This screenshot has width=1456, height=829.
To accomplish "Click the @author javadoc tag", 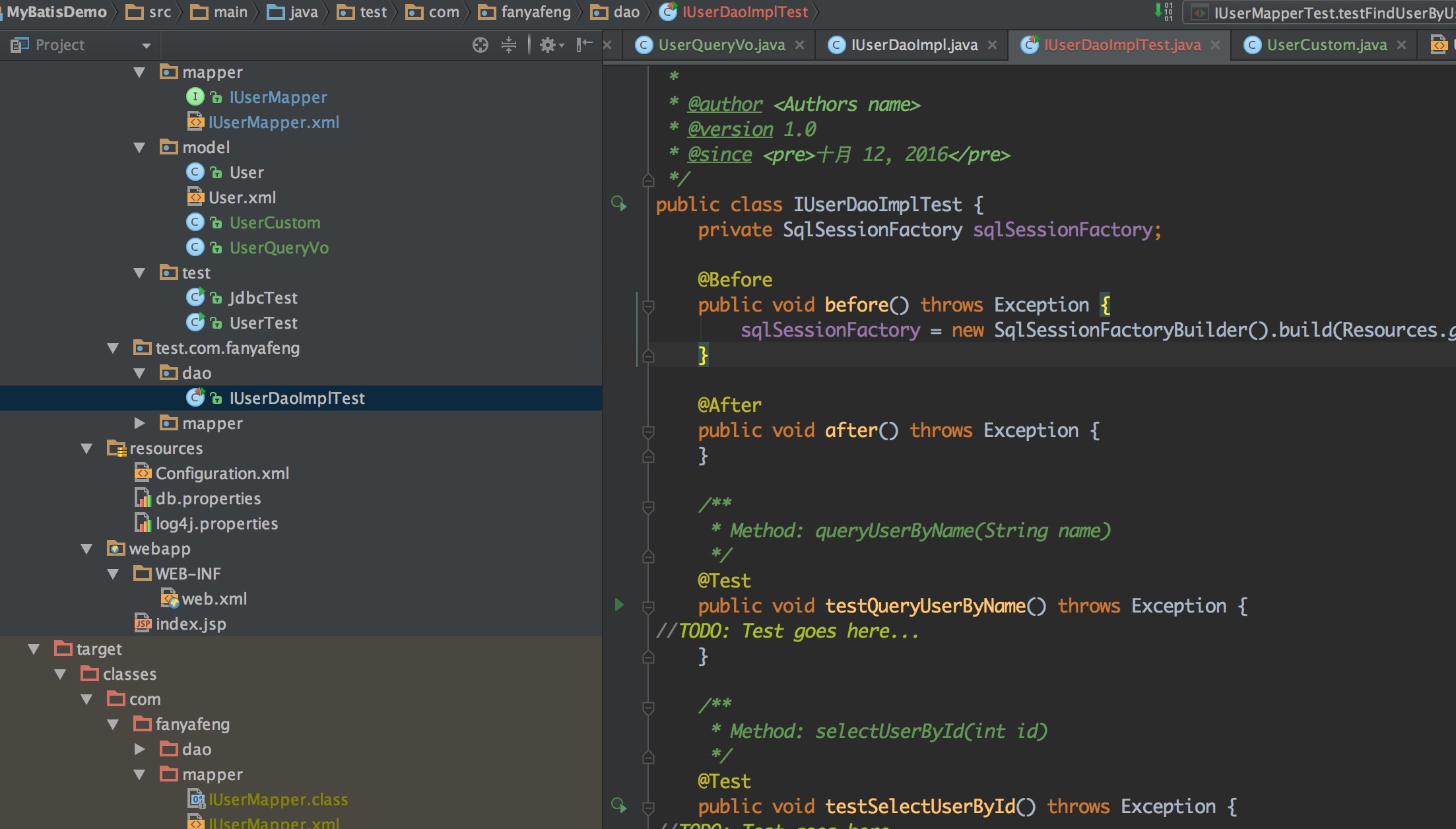I will (725, 104).
